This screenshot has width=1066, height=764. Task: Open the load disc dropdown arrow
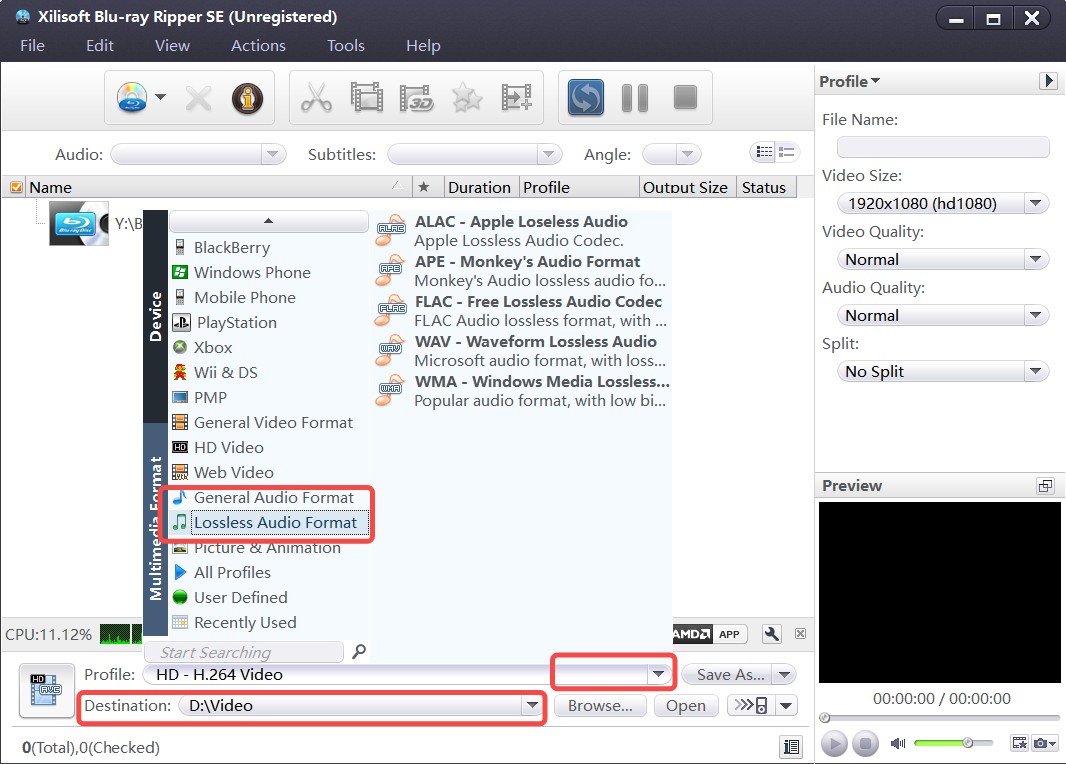160,97
